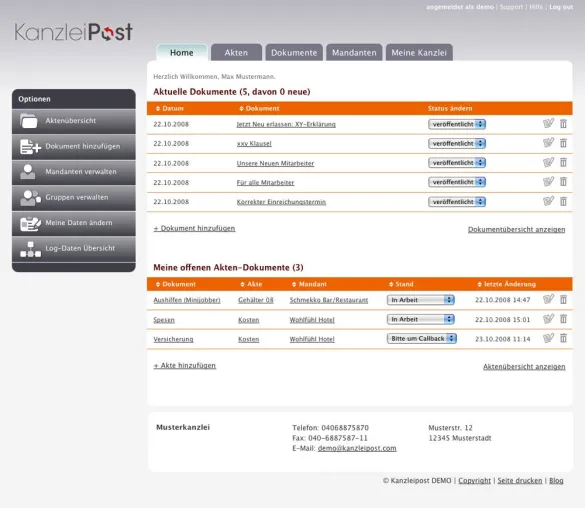Edit the 'Jetzt Neu erlassen: XY-Erklärung' document
The height and width of the screenshot is (508, 585).
point(548,123)
